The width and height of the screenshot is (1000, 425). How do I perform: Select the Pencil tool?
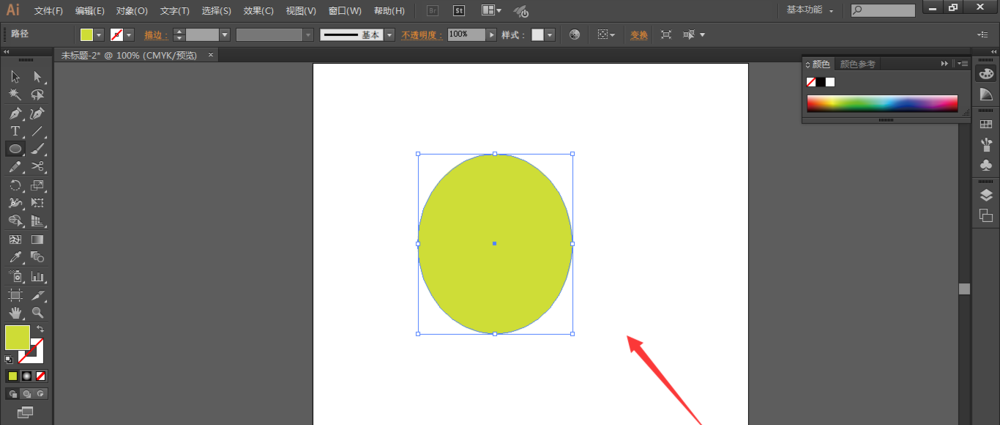click(x=16, y=167)
